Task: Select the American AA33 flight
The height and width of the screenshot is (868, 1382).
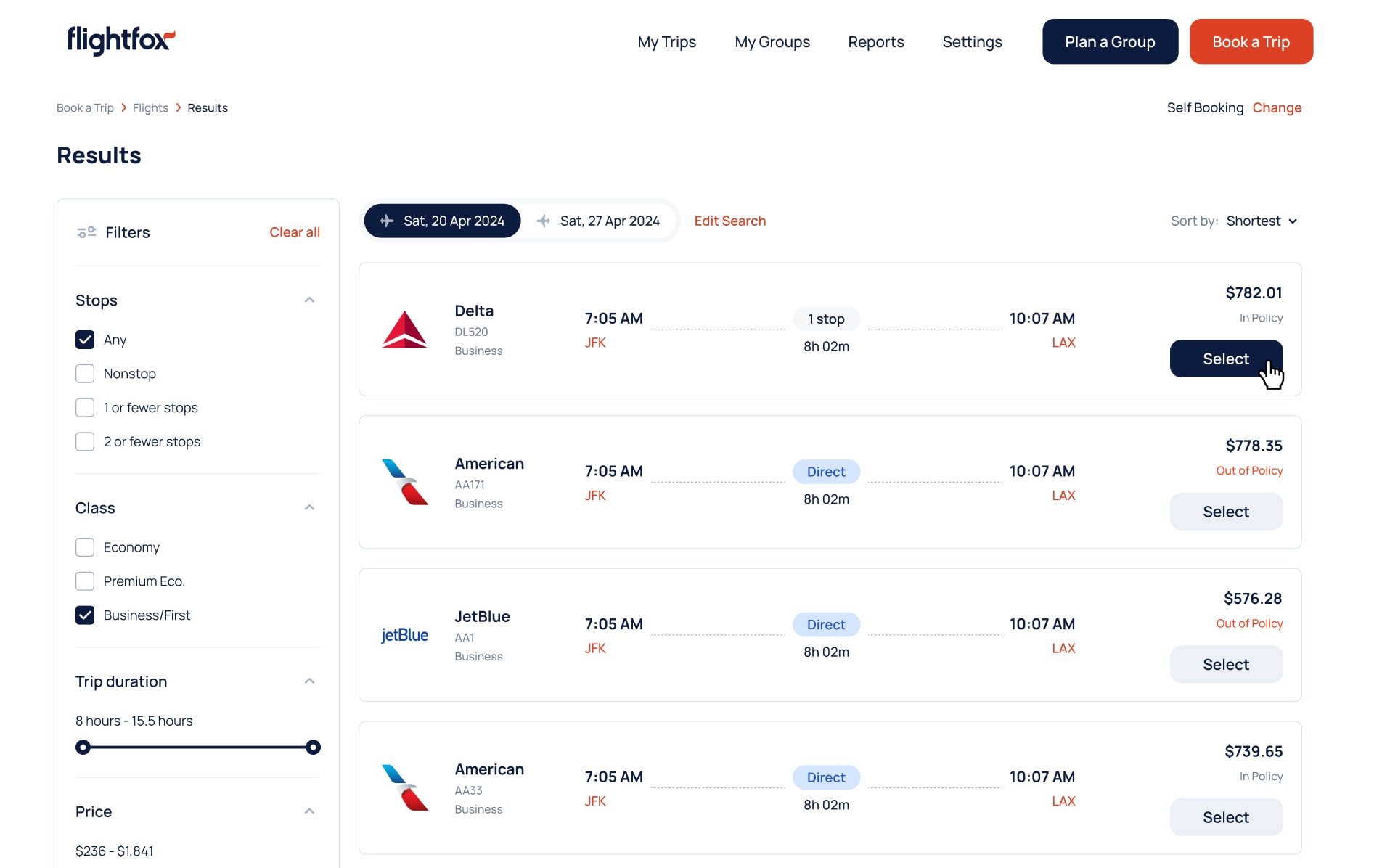Action: coord(1226,817)
